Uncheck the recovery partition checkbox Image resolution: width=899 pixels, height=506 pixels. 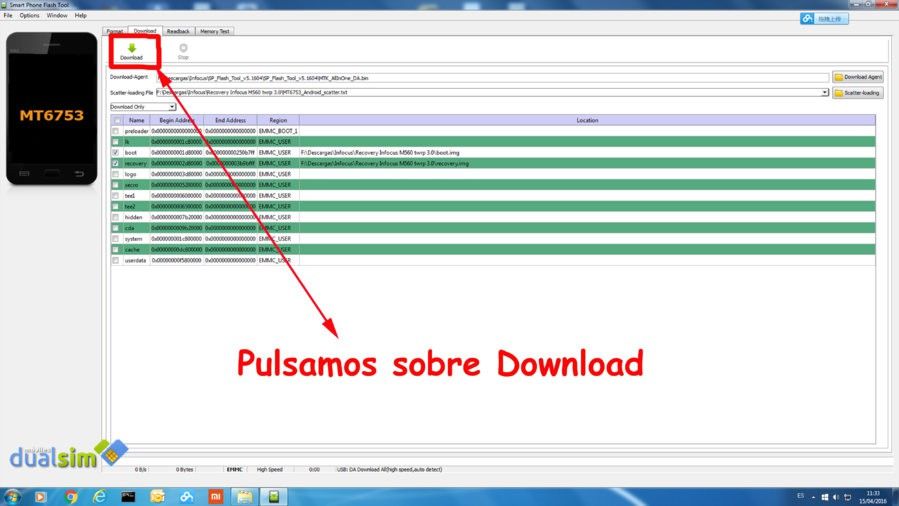[x=116, y=163]
